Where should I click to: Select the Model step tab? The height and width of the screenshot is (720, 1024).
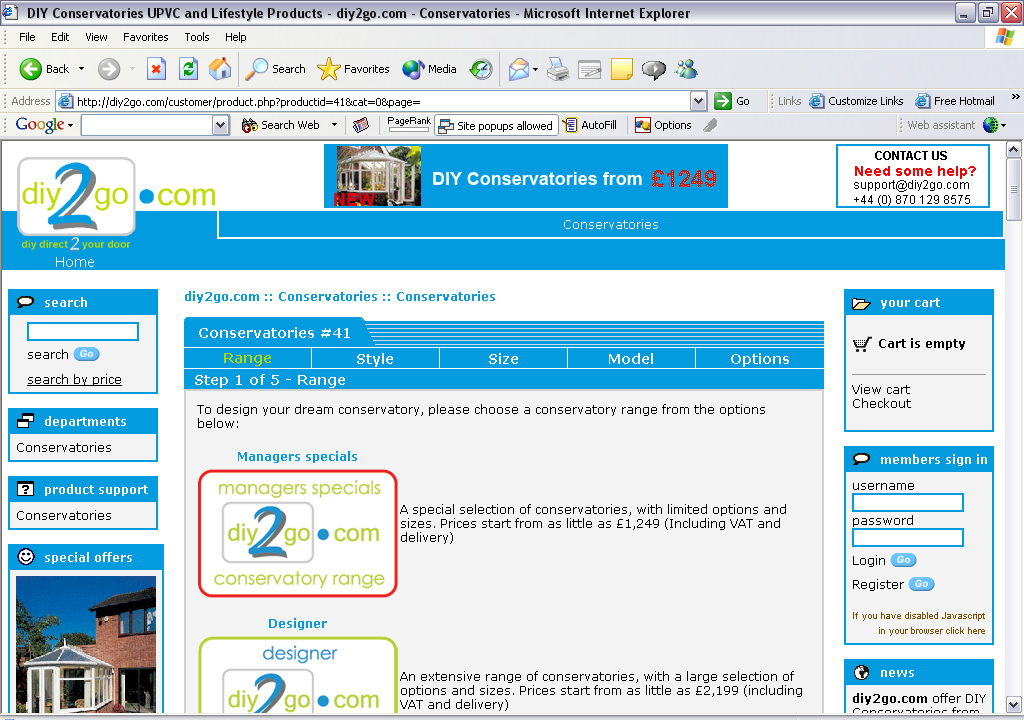631,359
